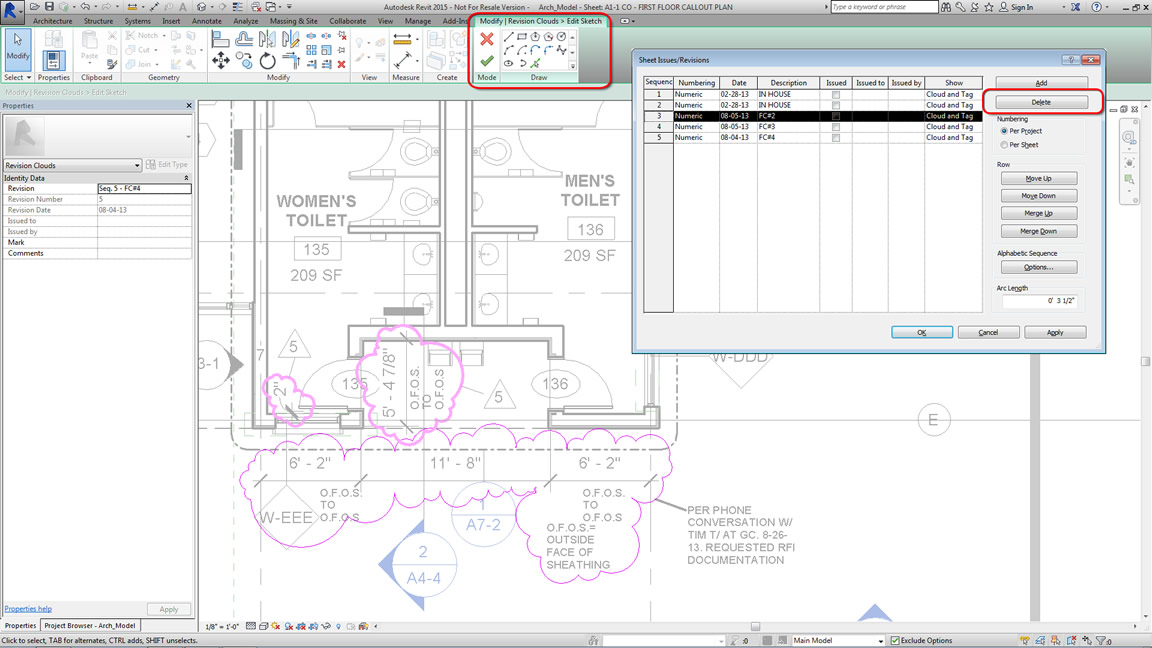Check Issued box for FC#3 row
The width and height of the screenshot is (1152, 648).
[835, 127]
